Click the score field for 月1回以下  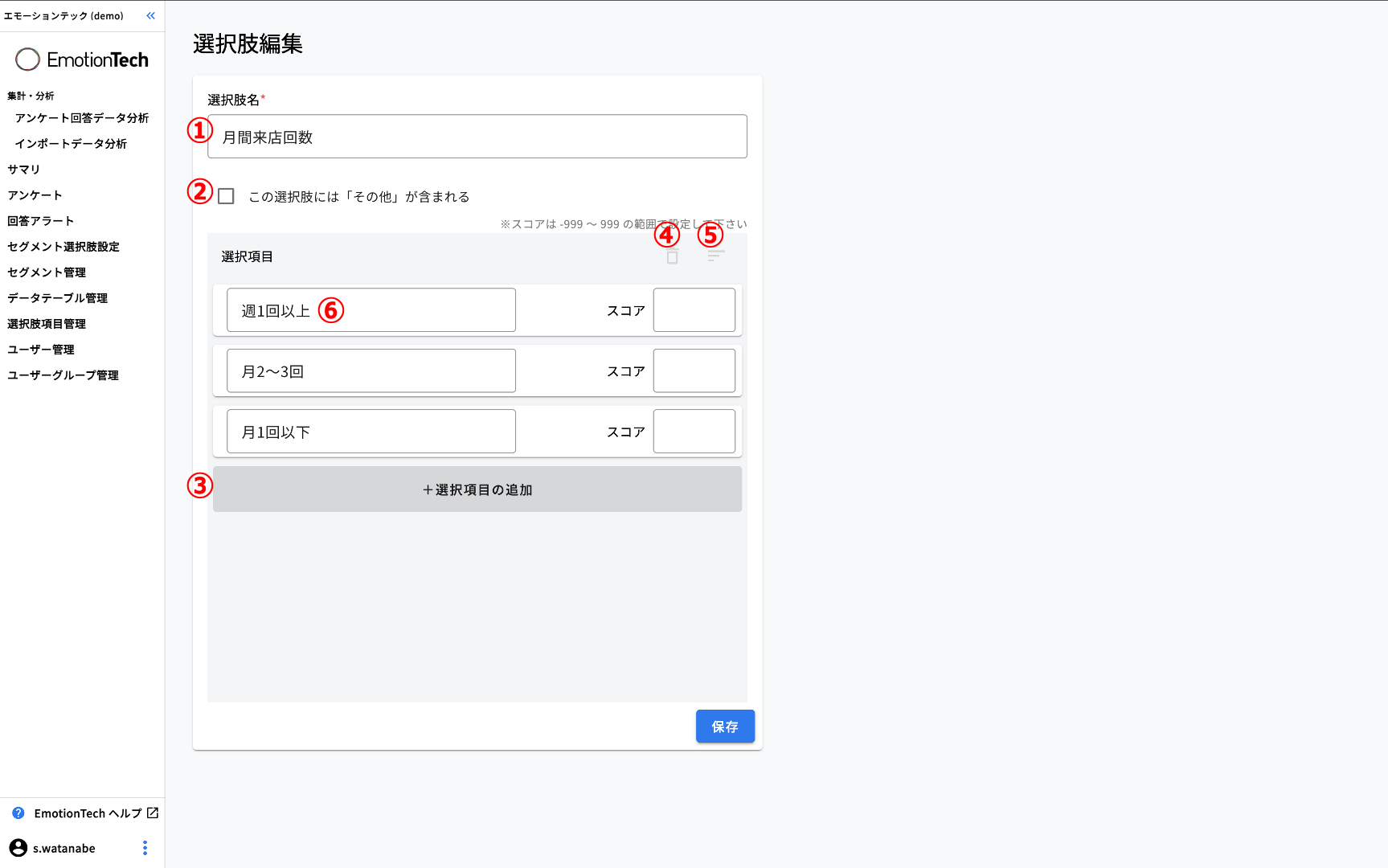tap(694, 432)
